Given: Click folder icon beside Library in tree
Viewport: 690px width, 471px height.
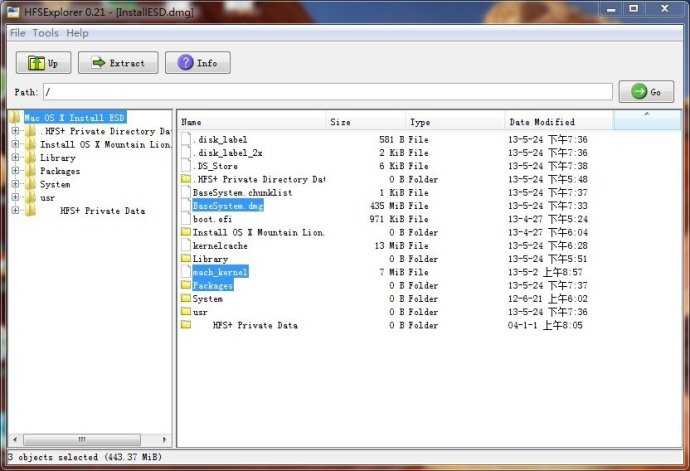Looking at the screenshot, I should tap(30, 158).
